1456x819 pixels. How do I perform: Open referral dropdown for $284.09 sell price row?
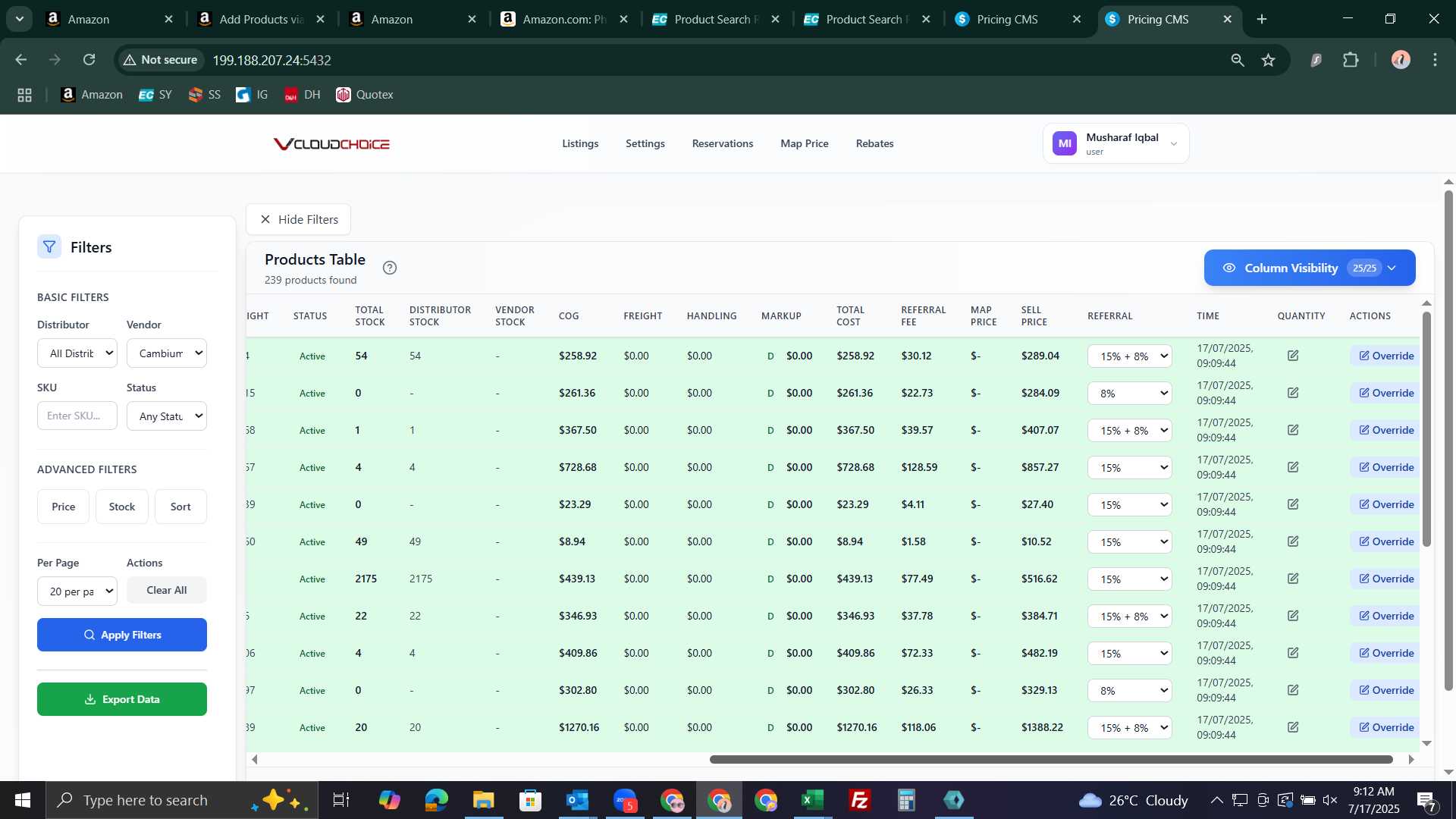[x=1130, y=394]
